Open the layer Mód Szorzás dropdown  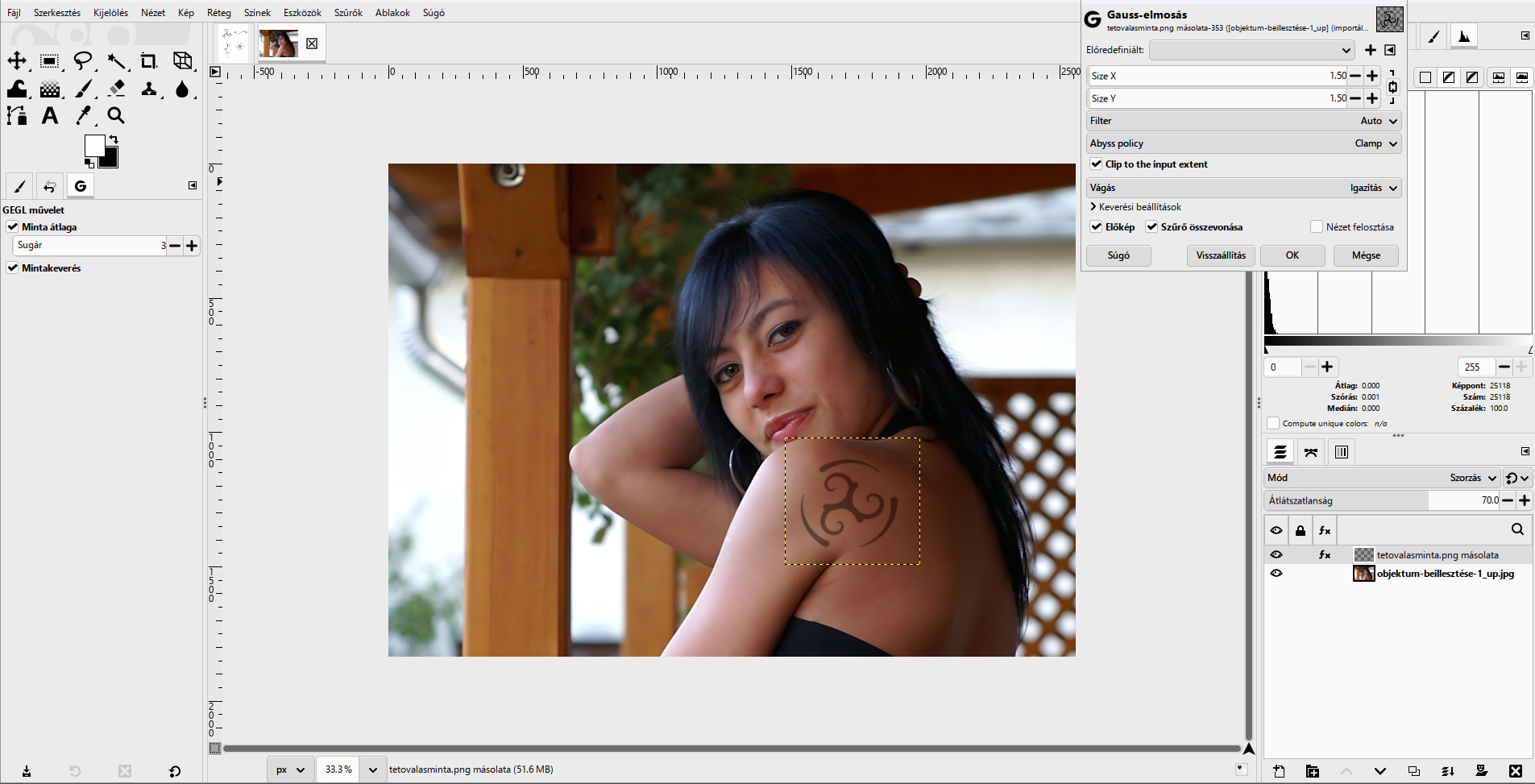tap(1382, 478)
